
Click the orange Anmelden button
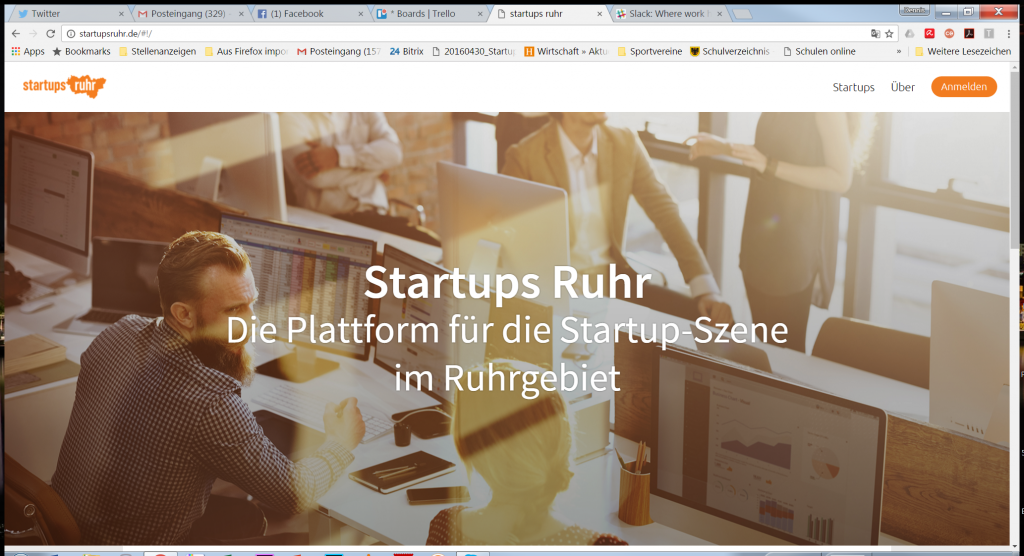tap(964, 86)
